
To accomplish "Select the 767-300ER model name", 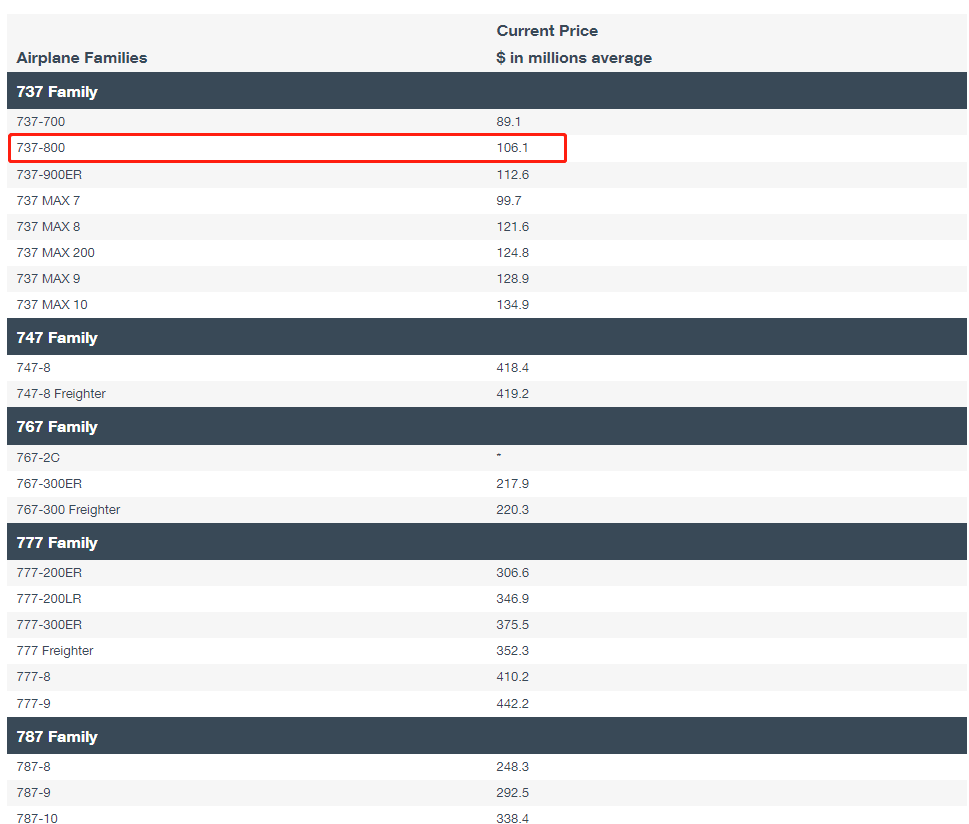I will pyautogui.click(x=49, y=484).
